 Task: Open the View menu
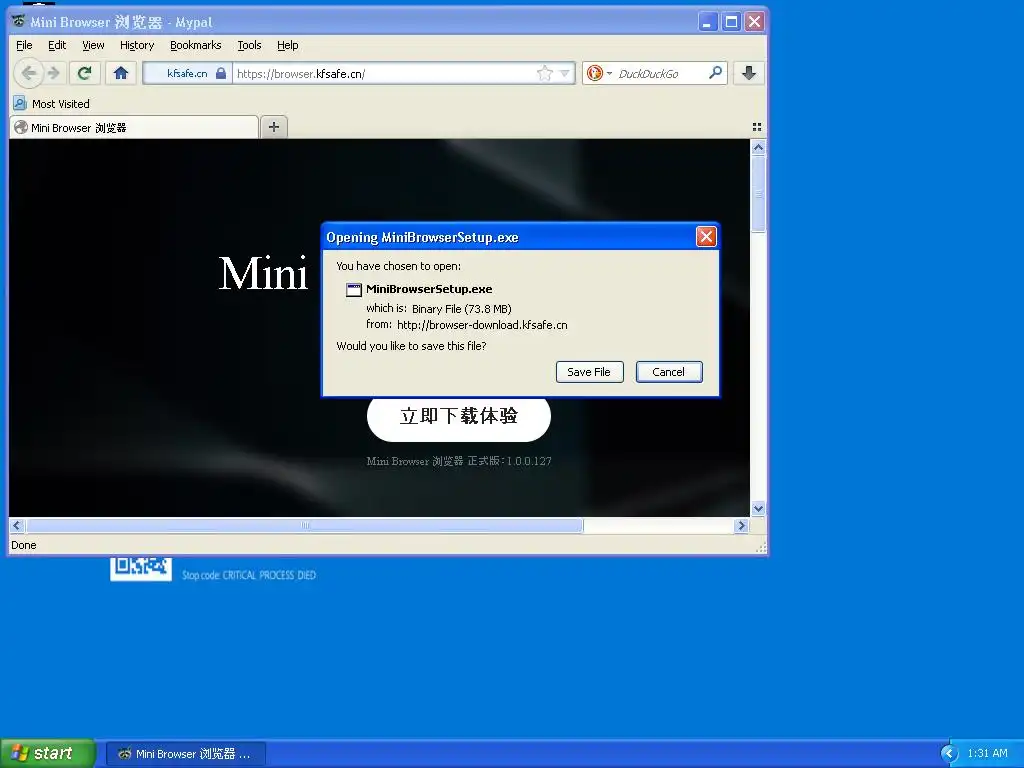(x=93, y=45)
